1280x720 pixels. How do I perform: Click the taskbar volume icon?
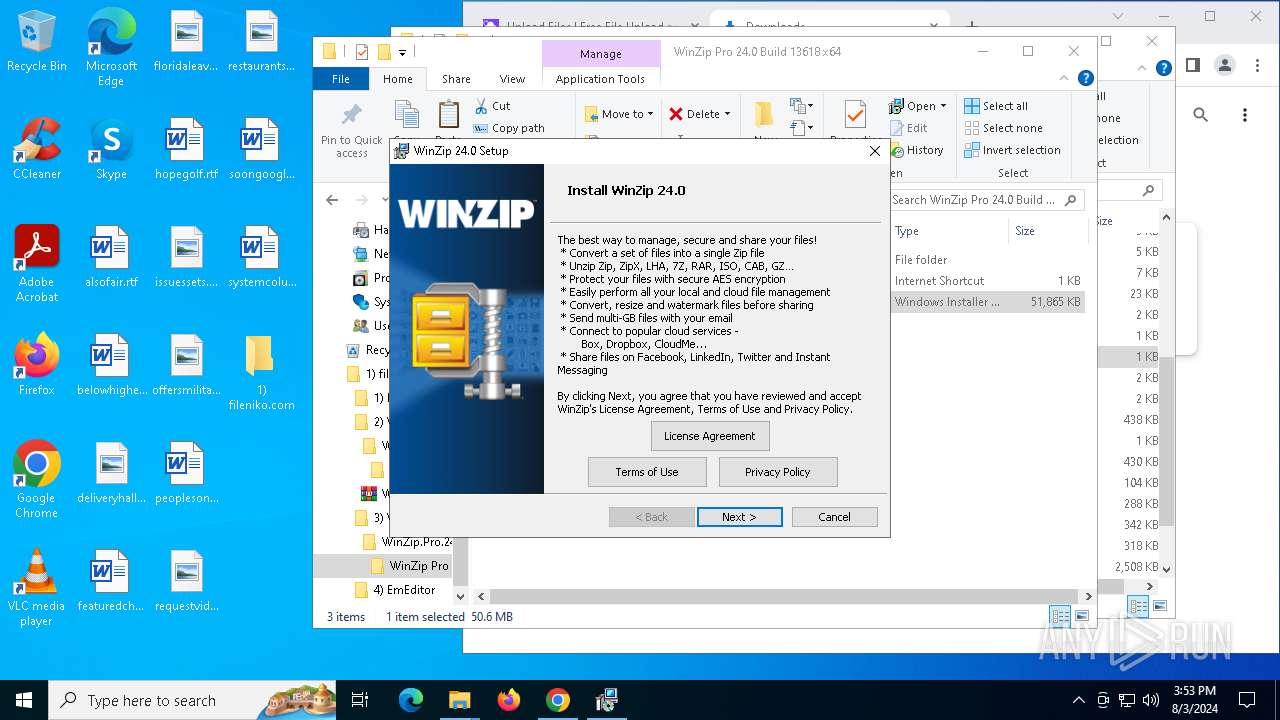tap(1151, 700)
